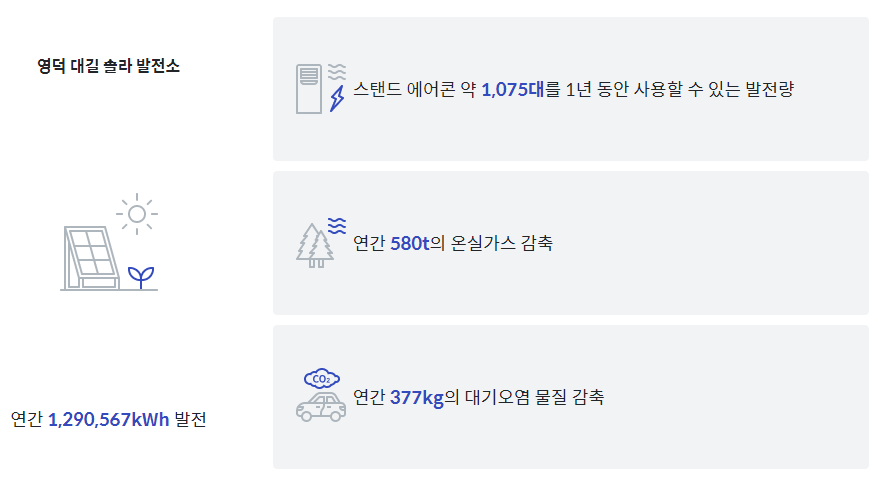Click the 대기오염 물질 감축 card

coord(571,397)
